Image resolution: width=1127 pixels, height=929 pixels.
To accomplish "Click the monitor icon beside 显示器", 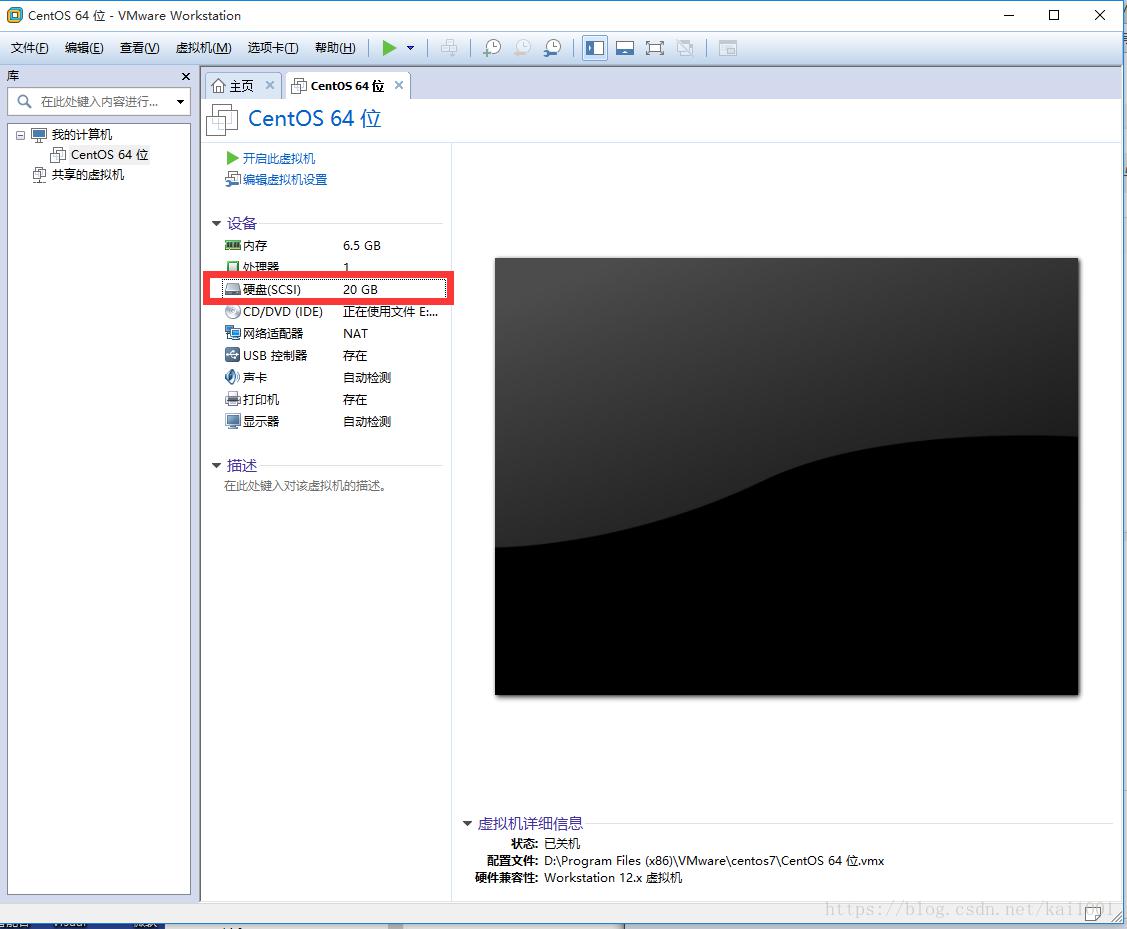I will coord(232,421).
